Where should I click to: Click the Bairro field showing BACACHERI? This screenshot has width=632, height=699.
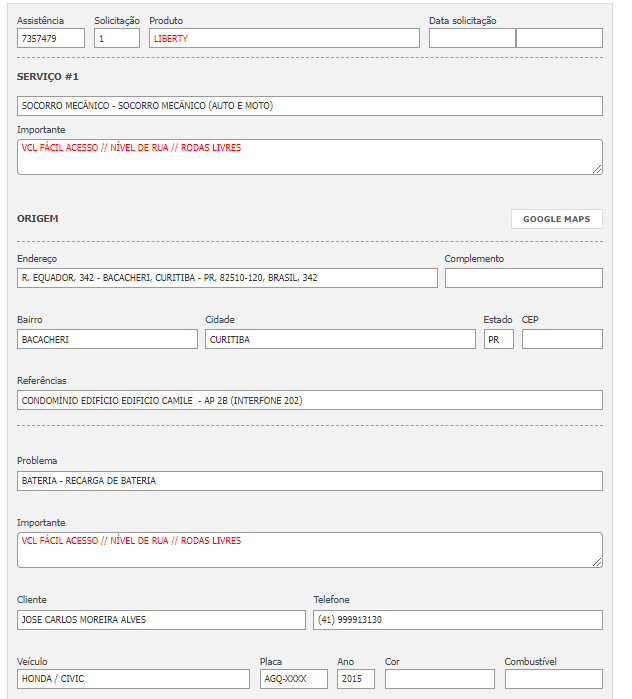[107, 339]
